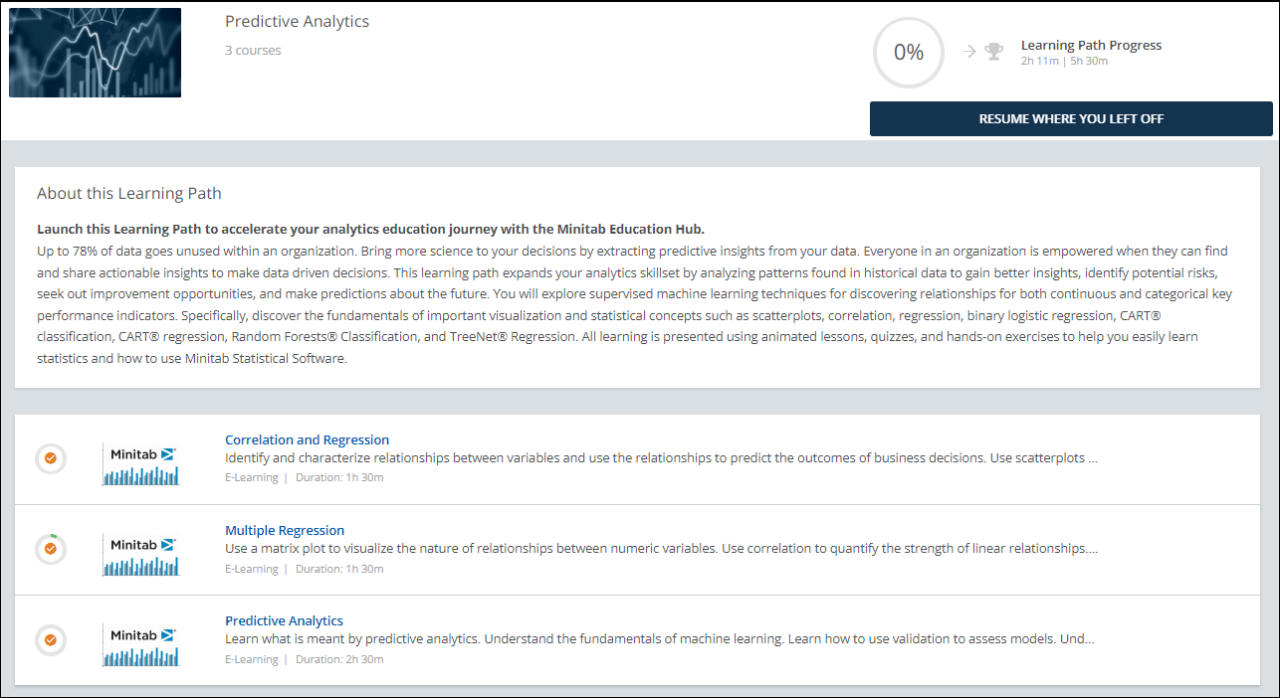Click the trophy icon near Learning Path Progress
This screenshot has height=698, width=1280.
(994, 52)
